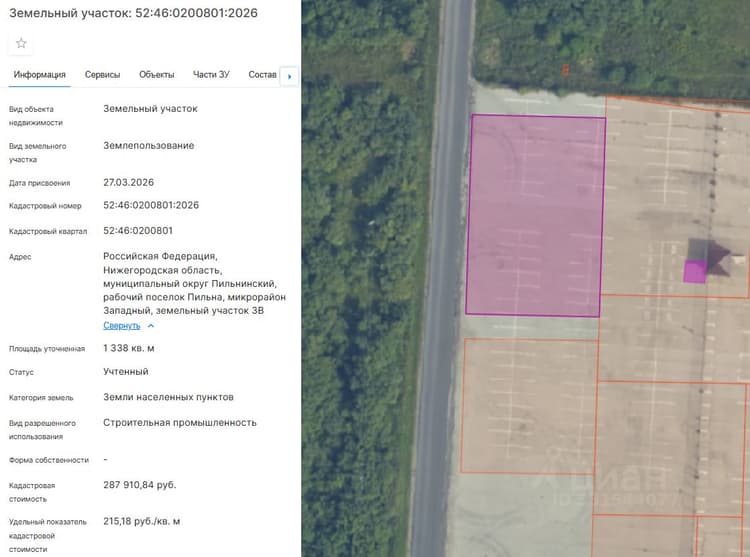The height and width of the screenshot is (557, 750).
Task: Select the Части ЗУ tab
Action: pyautogui.click(x=211, y=75)
